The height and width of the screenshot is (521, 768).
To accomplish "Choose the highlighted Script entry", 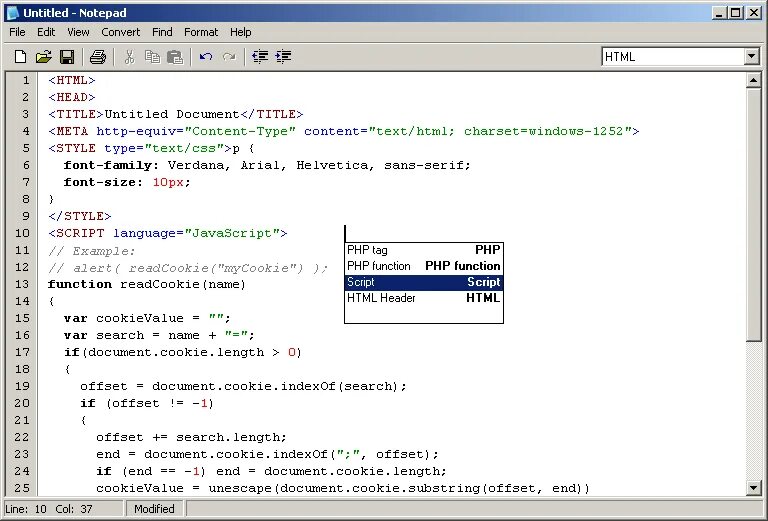I will (424, 283).
